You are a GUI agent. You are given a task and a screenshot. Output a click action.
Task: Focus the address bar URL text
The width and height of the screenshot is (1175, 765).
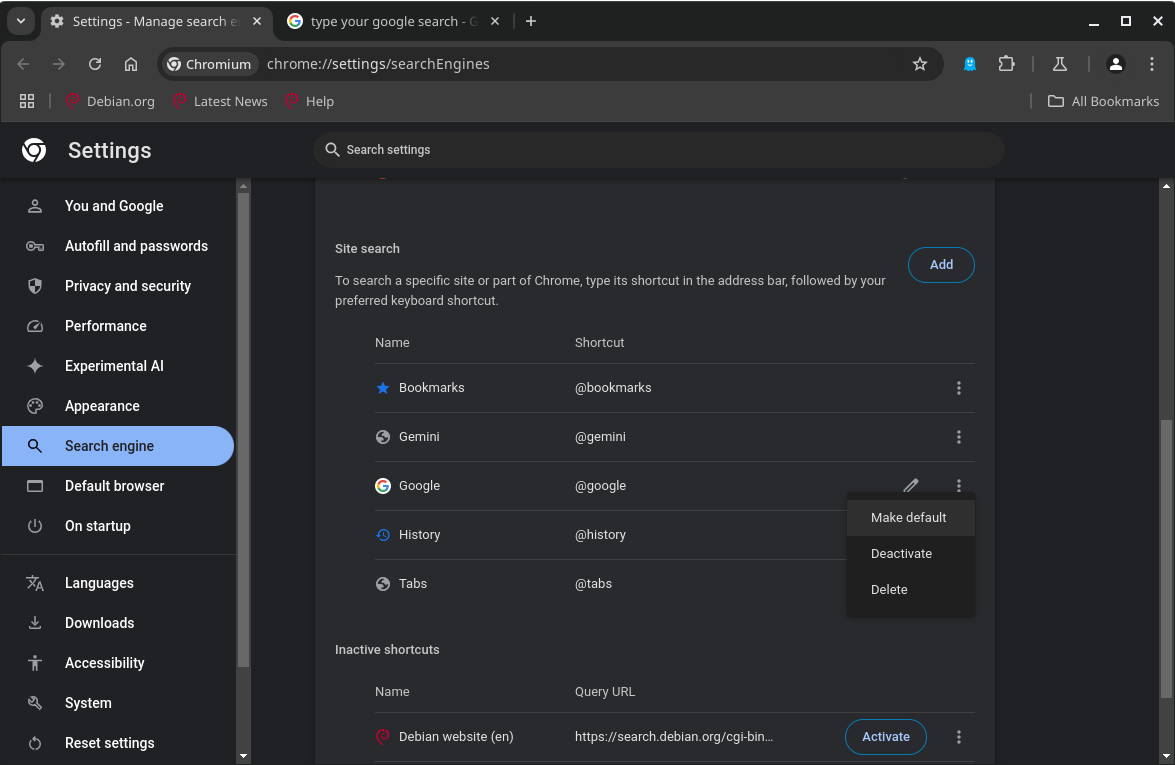pos(378,64)
